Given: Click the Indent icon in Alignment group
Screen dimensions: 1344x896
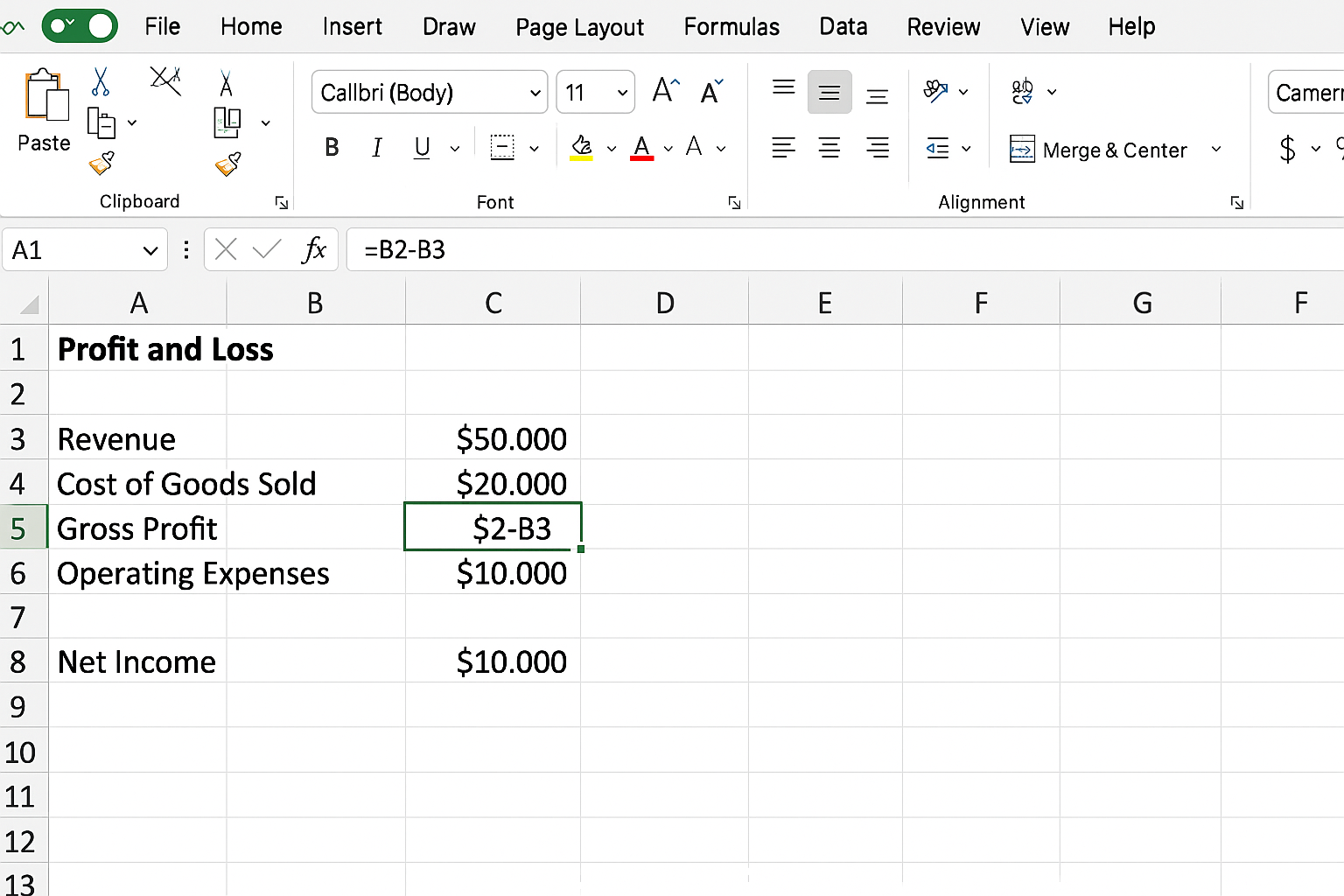Looking at the screenshot, I should click(937, 149).
